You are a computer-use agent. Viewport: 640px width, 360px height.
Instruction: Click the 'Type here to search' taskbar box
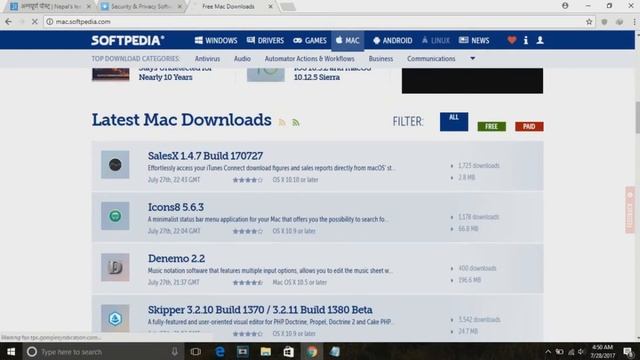tap(103, 351)
